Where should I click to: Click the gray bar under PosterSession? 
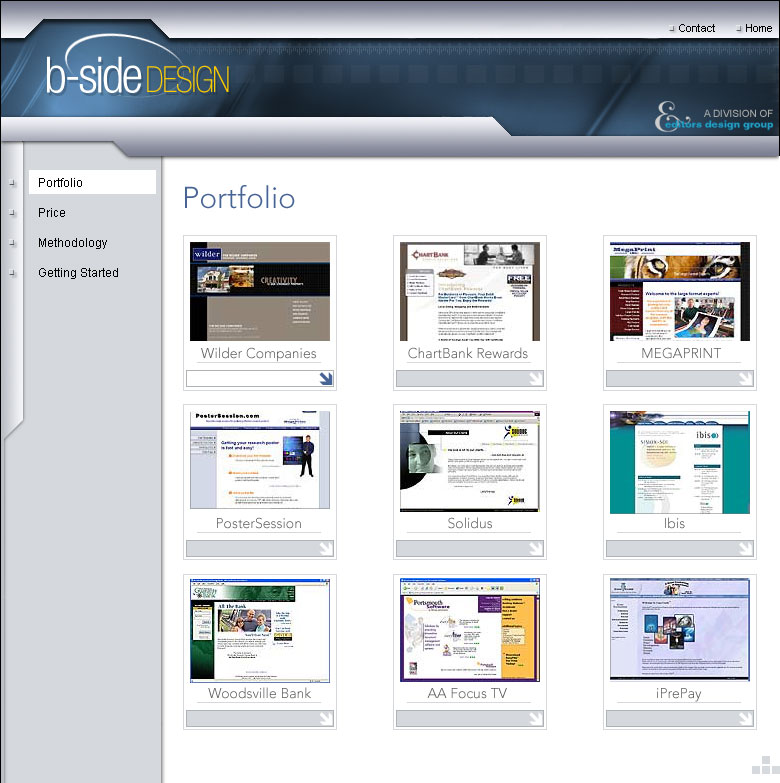tap(260, 548)
